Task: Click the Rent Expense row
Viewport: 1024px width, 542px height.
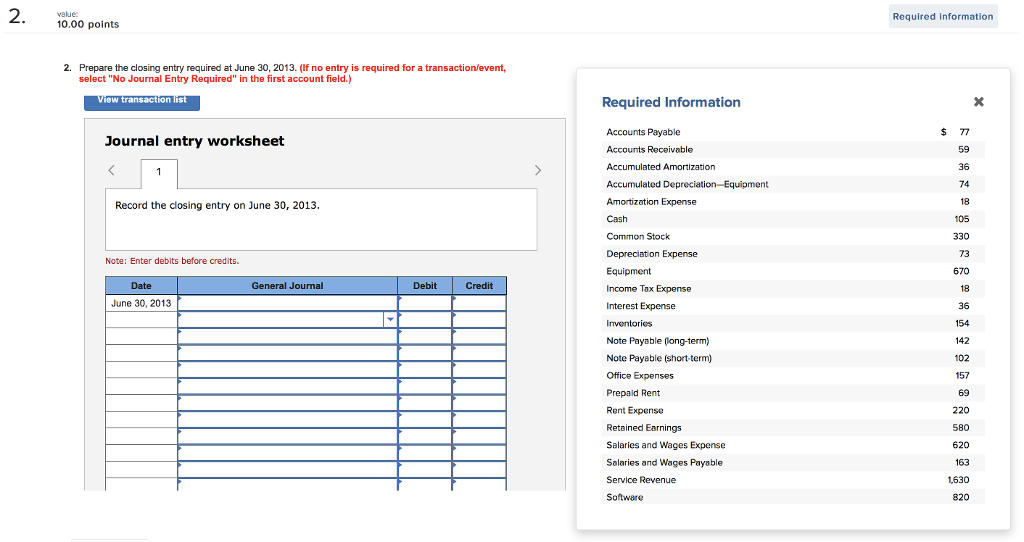Action: (x=793, y=410)
